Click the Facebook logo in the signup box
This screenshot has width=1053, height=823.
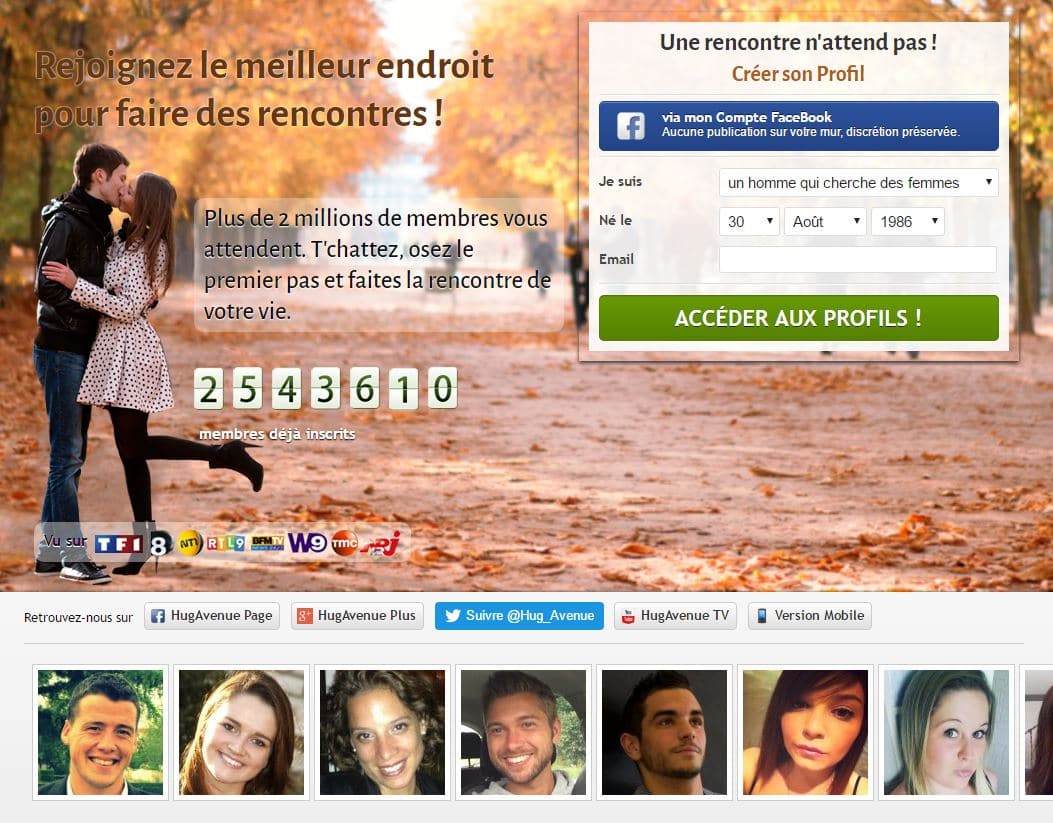click(631, 126)
